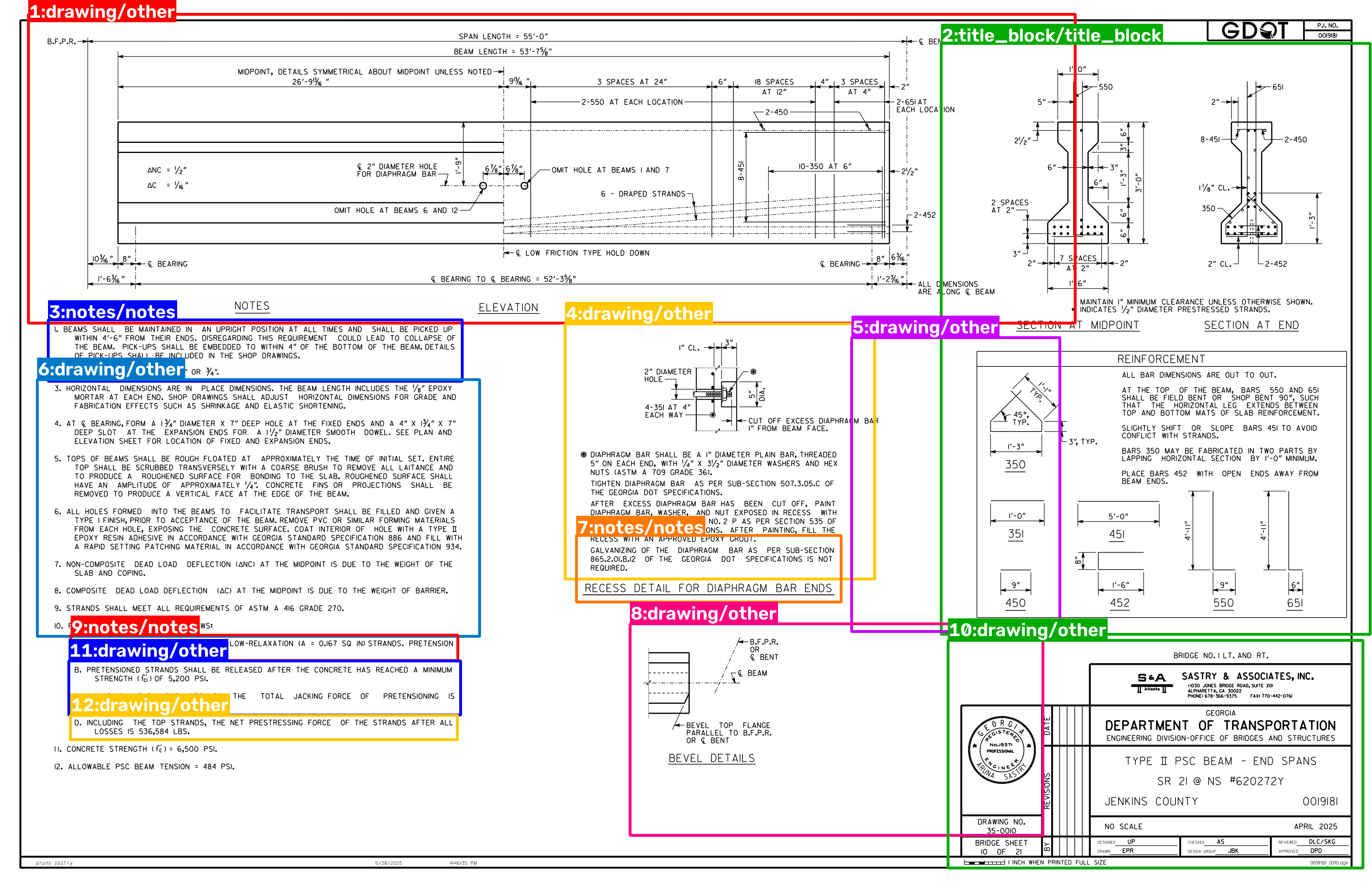Click 'BEARING TO BEARING = 52'-3⅝"' dimension
The height and width of the screenshot is (888, 1372).
[x=503, y=279]
